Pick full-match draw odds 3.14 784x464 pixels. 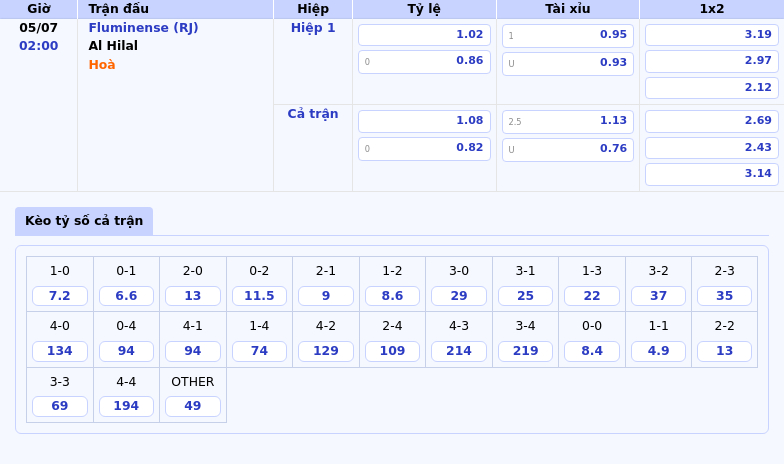[712, 174]
